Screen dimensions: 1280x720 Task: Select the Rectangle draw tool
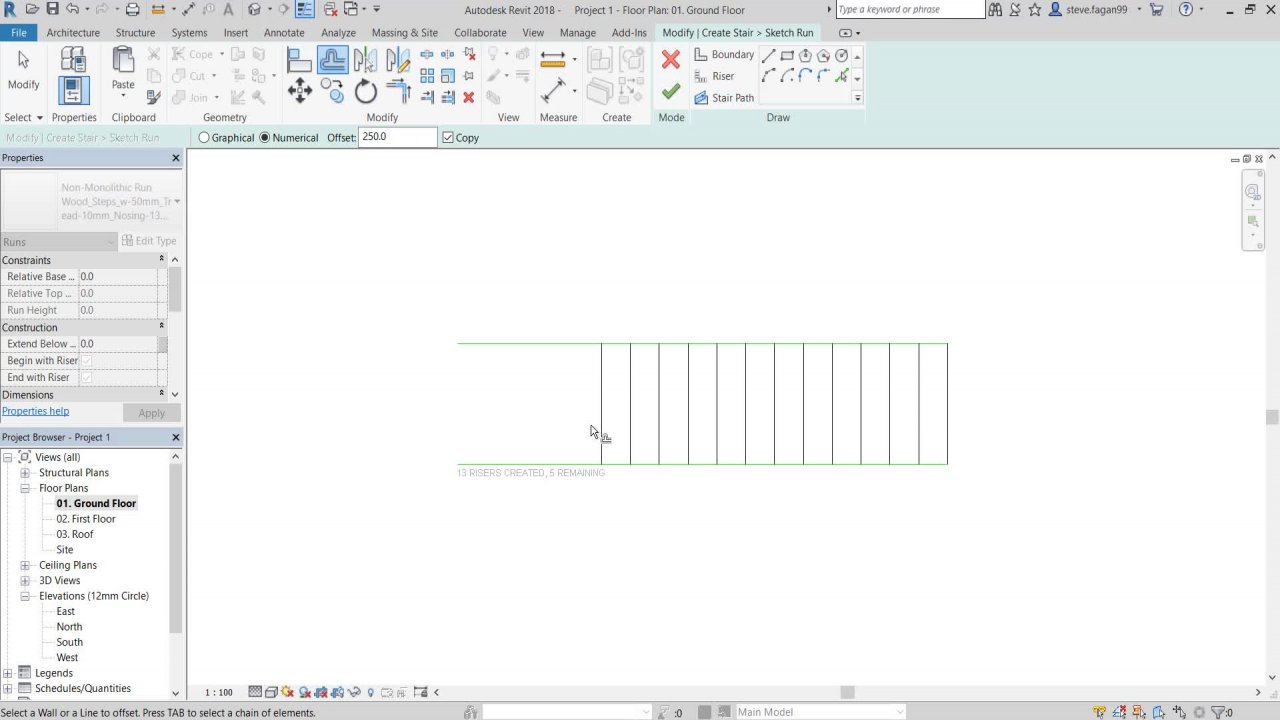[787, 56]
